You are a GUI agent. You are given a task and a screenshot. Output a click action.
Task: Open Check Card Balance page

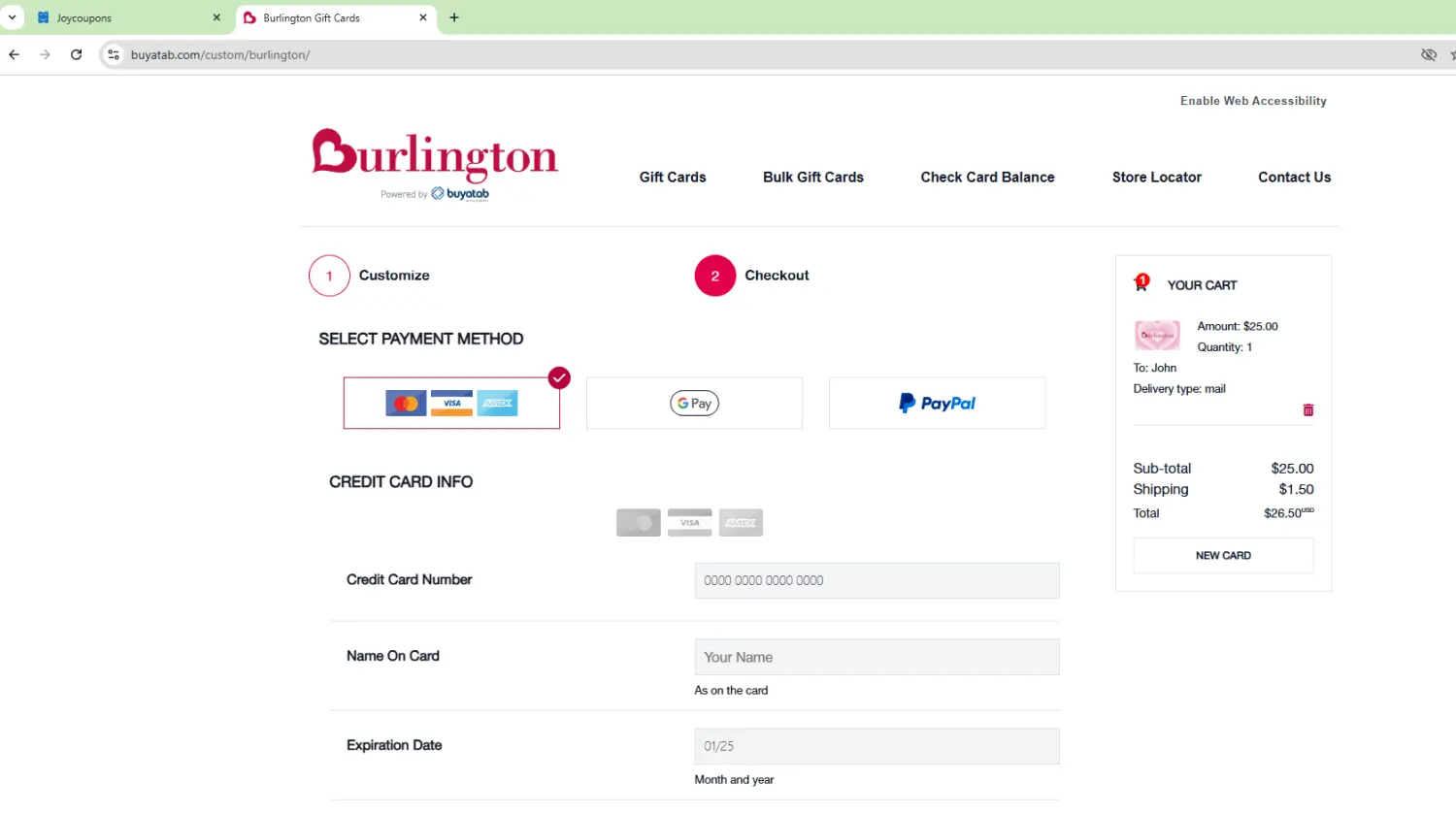[x=987, y=178]
